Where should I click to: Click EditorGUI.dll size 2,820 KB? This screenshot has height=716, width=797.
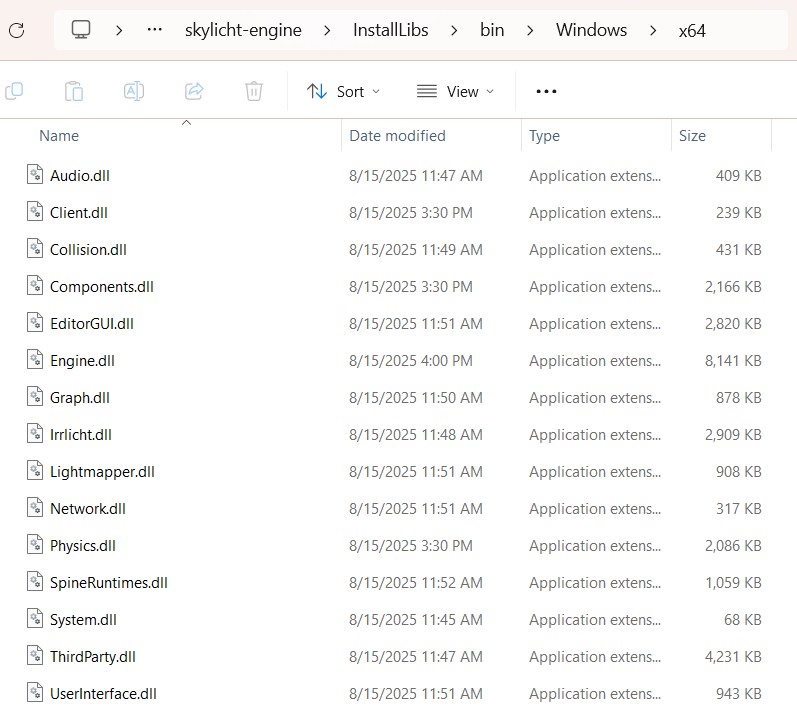[733, 324]
